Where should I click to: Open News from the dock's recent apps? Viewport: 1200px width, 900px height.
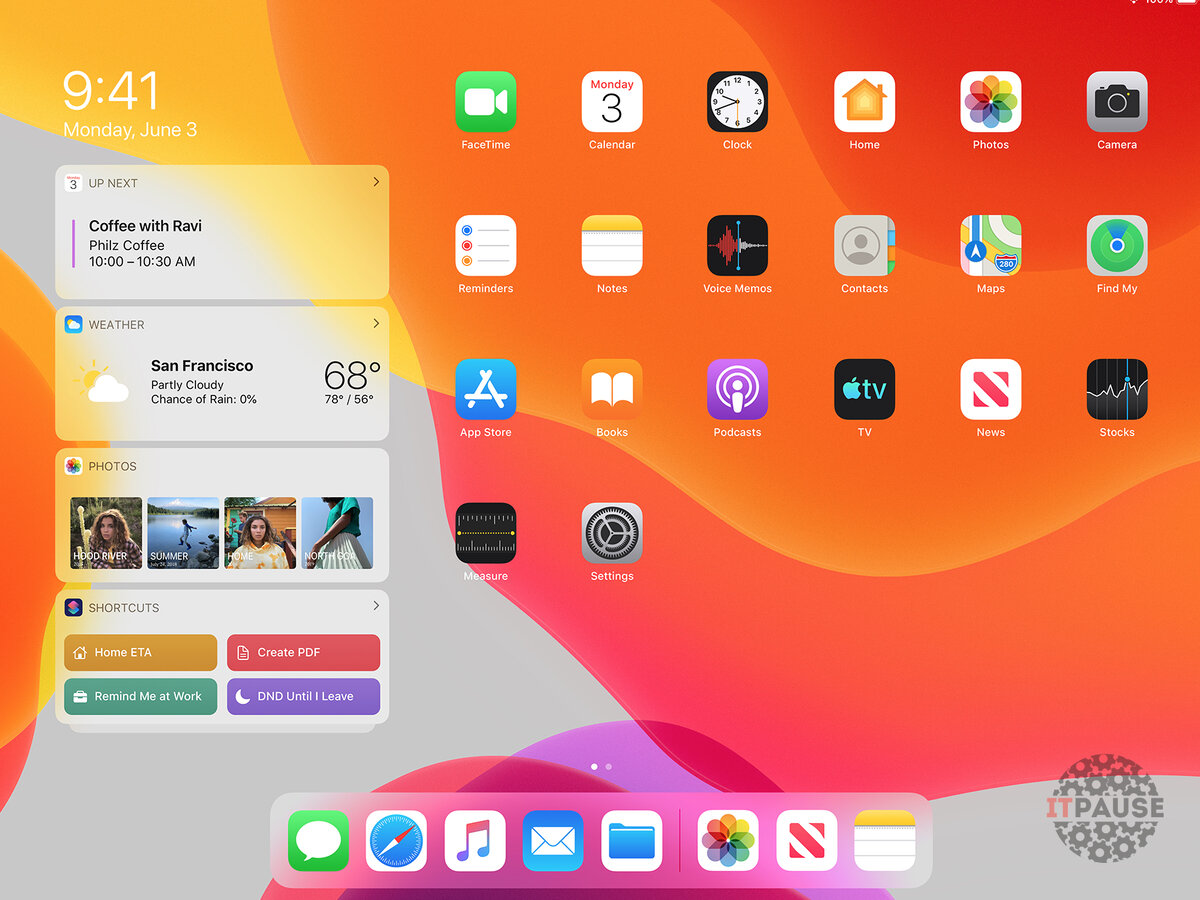[807, 841]
